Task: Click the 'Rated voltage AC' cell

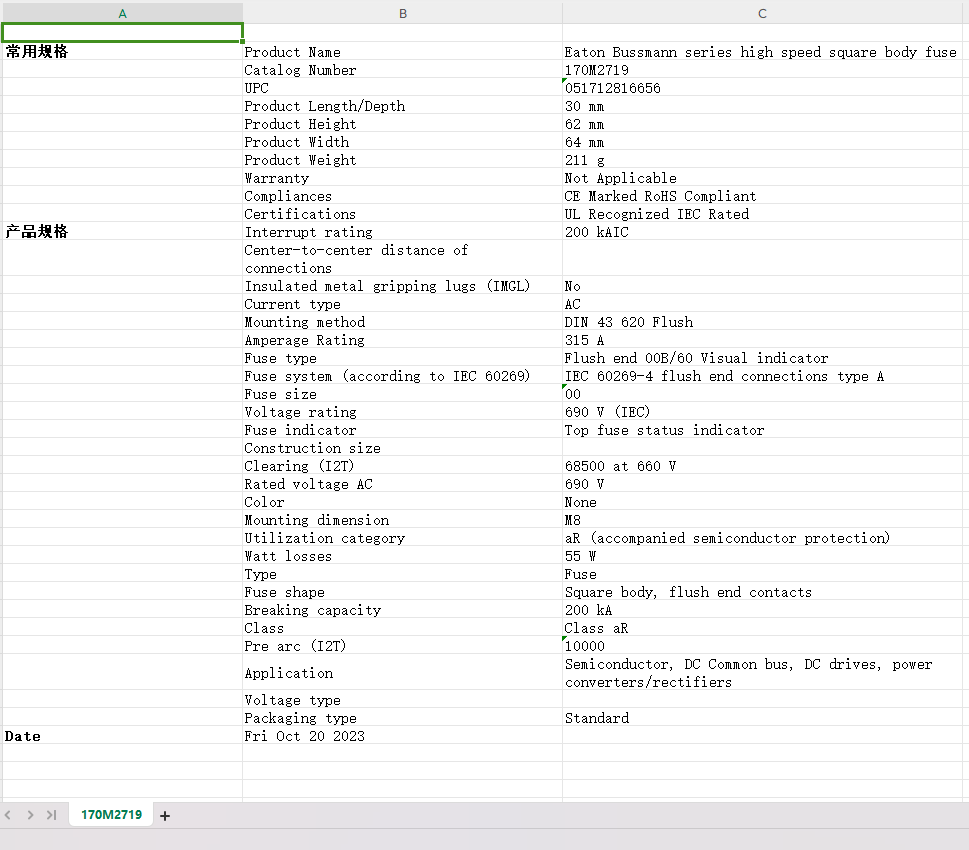Action: coord(402,483)
